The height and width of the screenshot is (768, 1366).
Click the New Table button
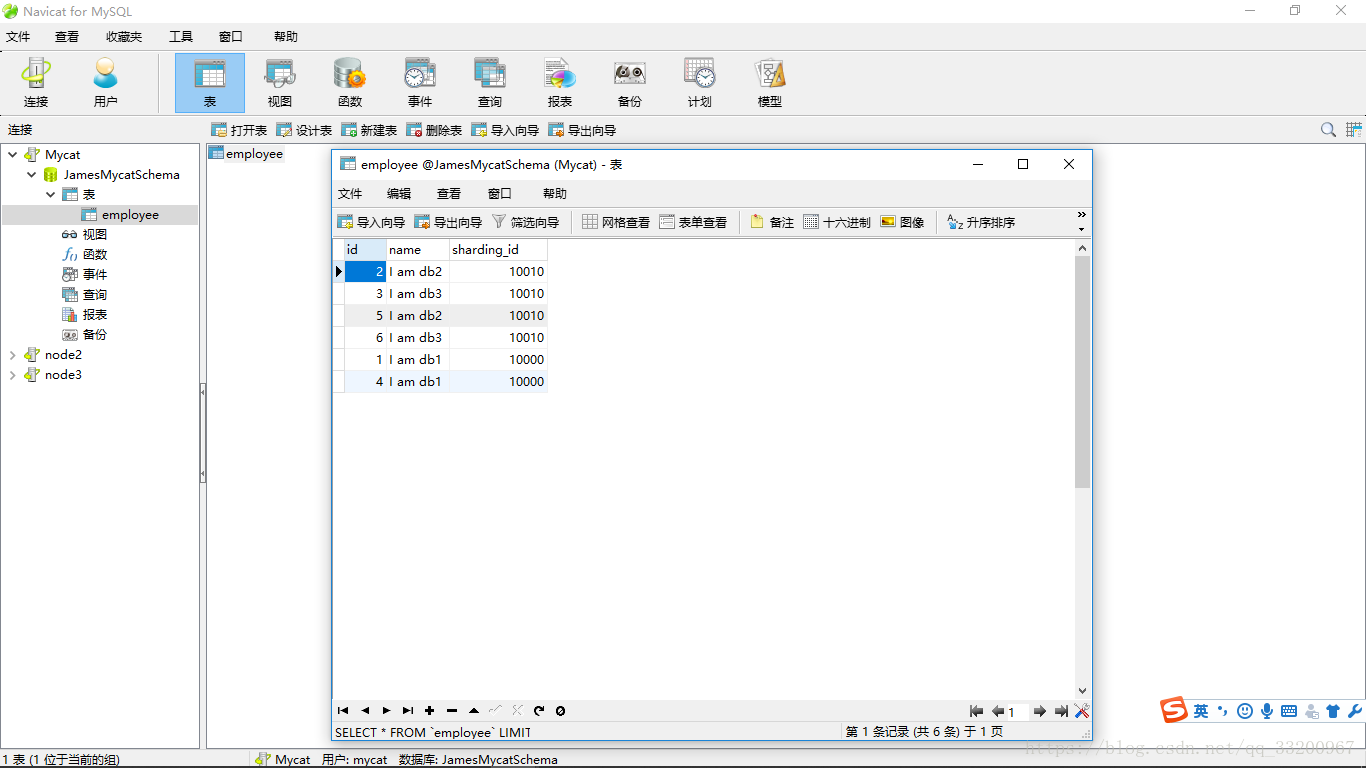[x=369, y=130]
